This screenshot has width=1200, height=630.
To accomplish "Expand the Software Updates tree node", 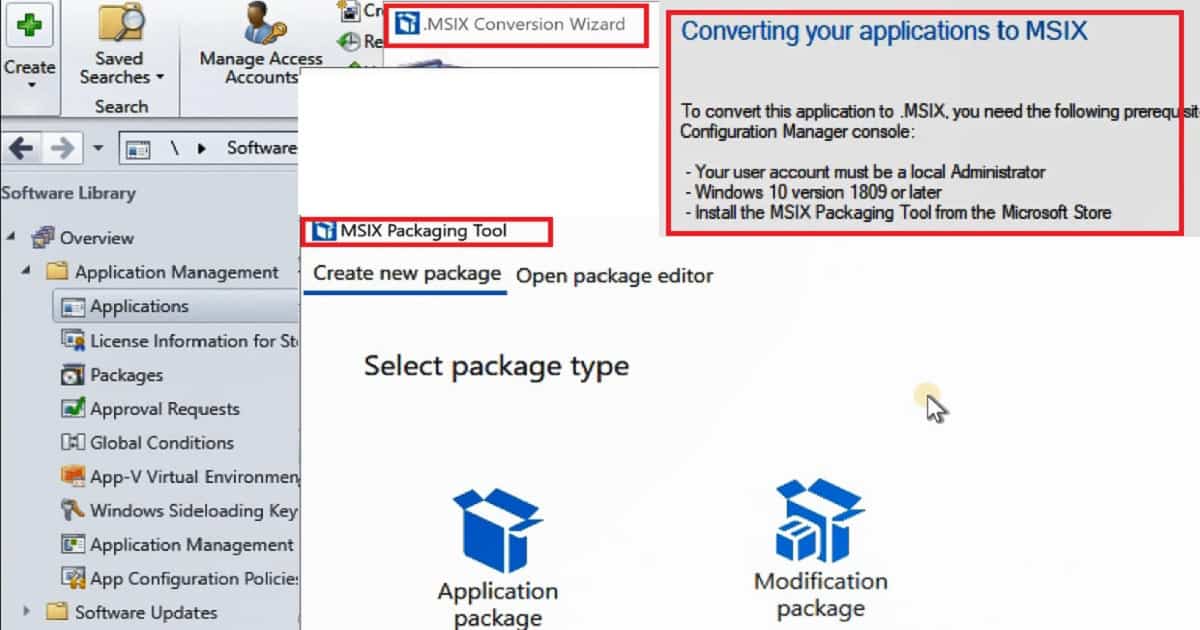I will coord(27,612).
